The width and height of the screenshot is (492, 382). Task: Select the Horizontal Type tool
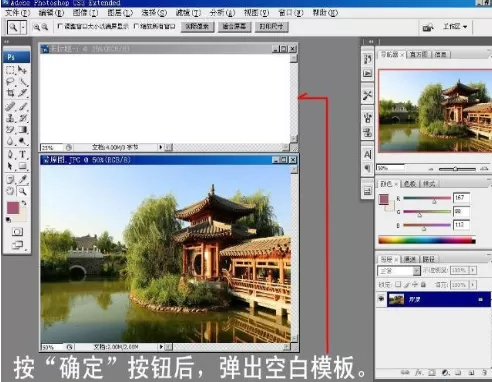pyautogui.click(x=23, y=154)
